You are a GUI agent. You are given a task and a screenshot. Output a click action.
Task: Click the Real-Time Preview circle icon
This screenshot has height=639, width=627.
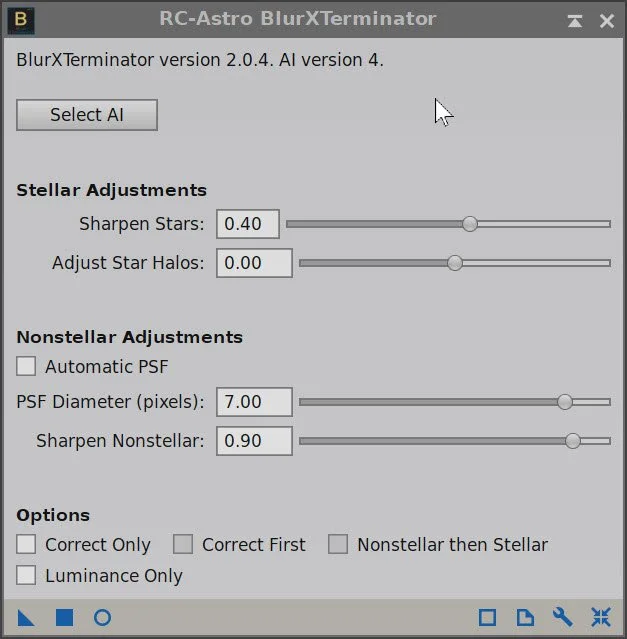coord(102,617)
